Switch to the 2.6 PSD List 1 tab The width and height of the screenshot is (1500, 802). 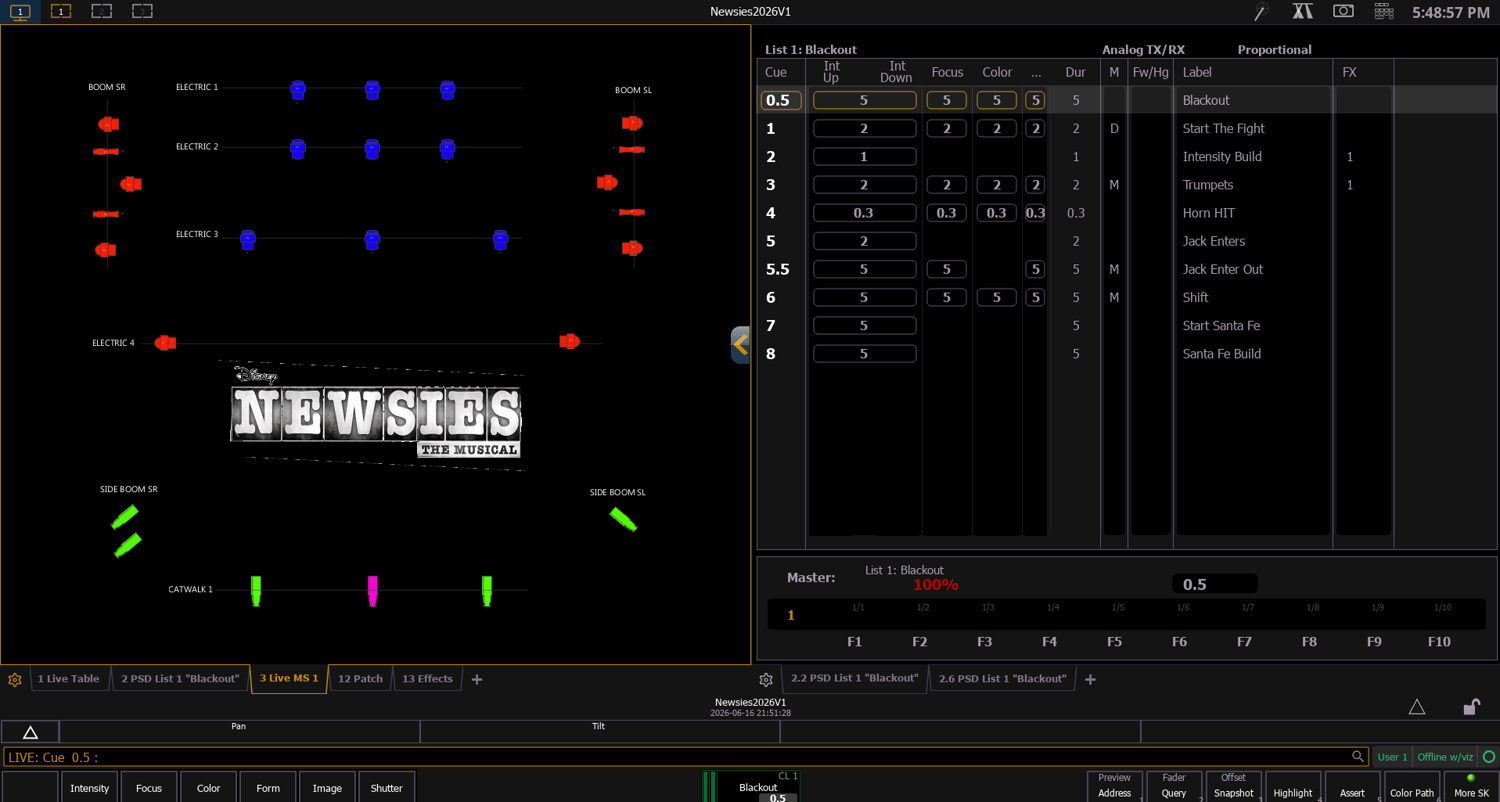click(x=1002, y=679)
